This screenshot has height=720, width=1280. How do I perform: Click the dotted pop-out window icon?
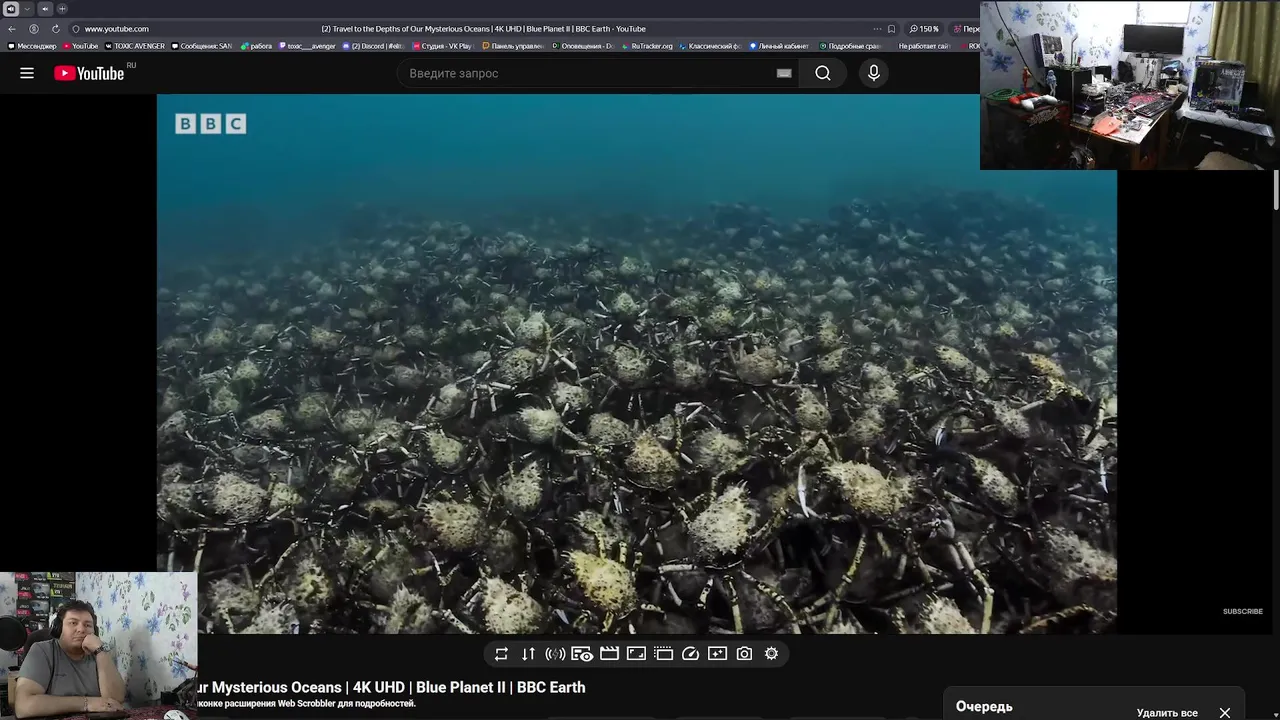pyautogui.click(x=663, y=654)
